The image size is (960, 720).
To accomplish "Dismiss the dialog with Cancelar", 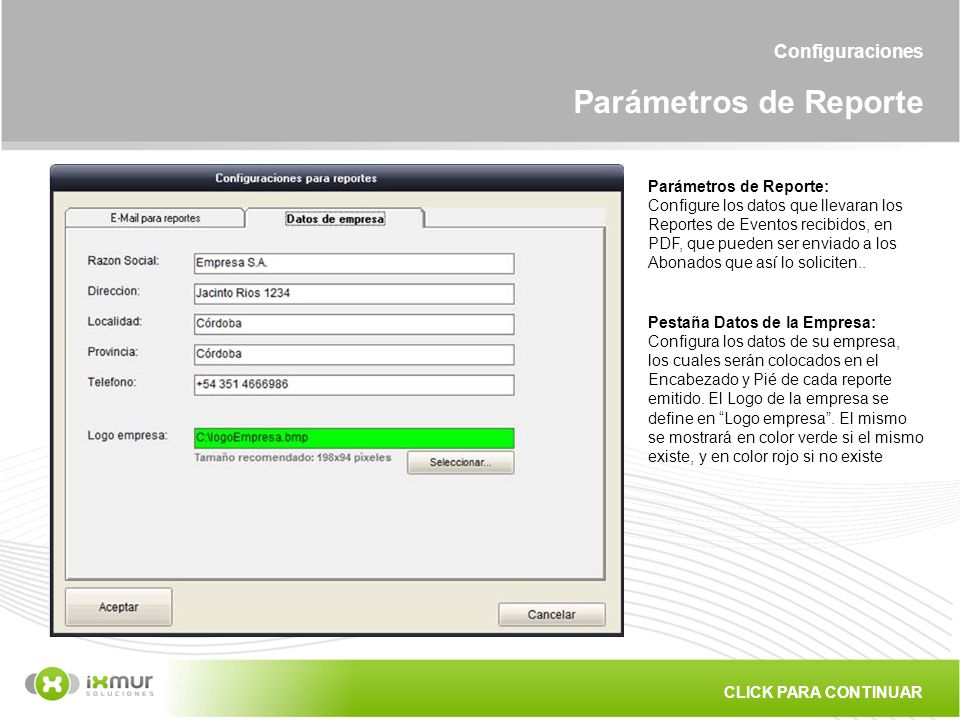I will click(x=552, y=614).
